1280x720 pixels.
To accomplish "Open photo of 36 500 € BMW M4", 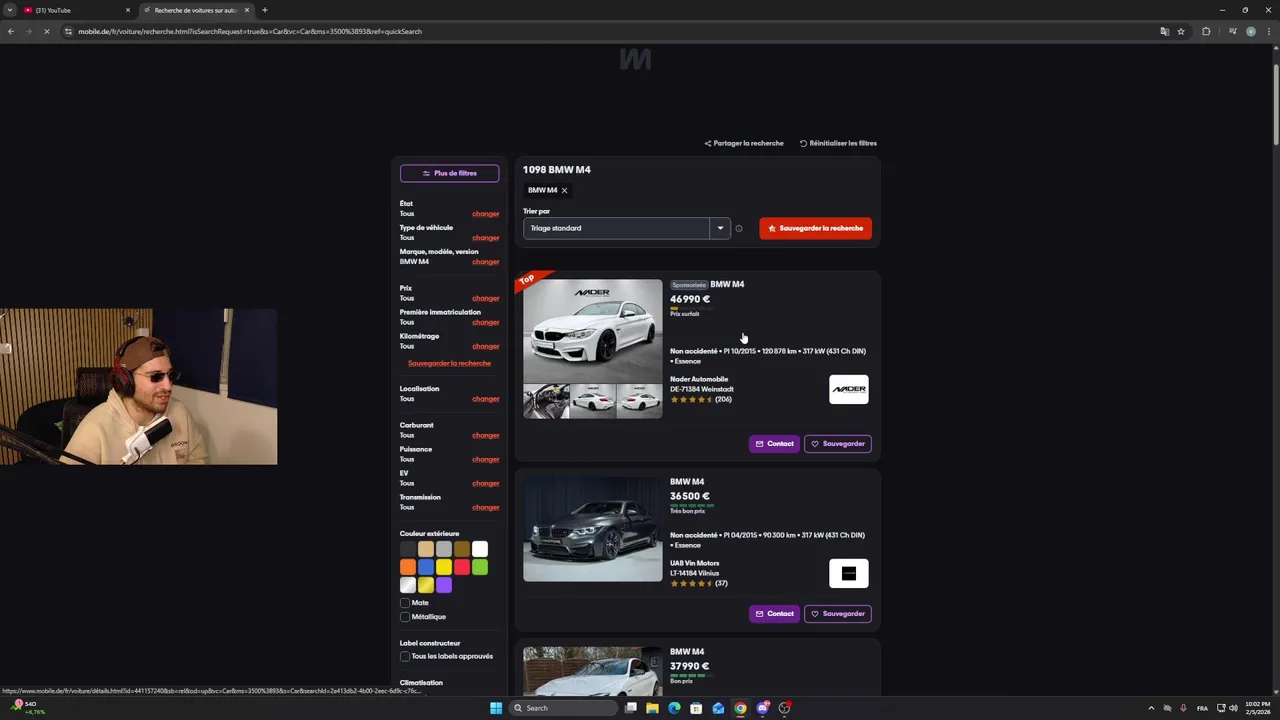I will coord(592,529).
